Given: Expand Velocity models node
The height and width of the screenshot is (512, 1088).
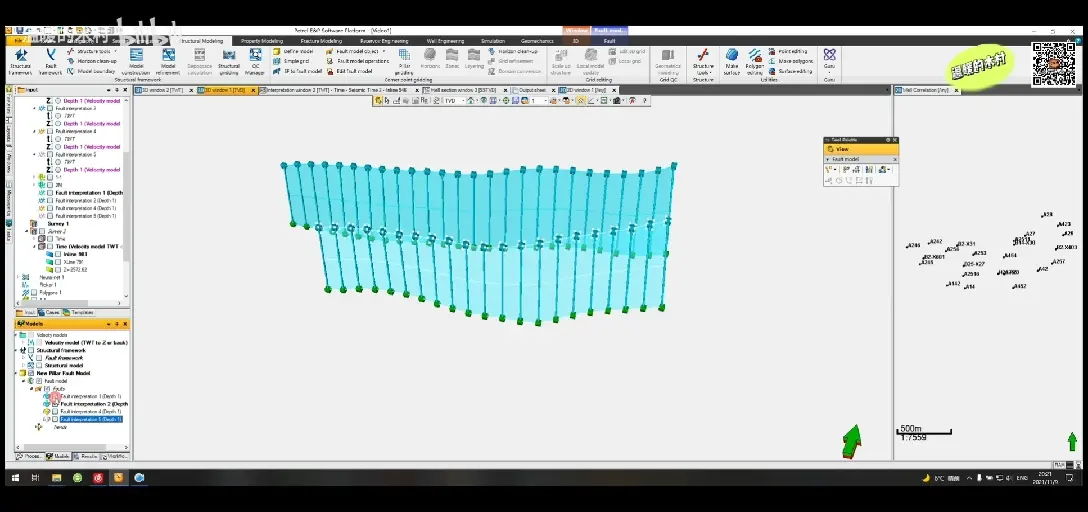Looking at the screenshot, I should tap(17, 335).
